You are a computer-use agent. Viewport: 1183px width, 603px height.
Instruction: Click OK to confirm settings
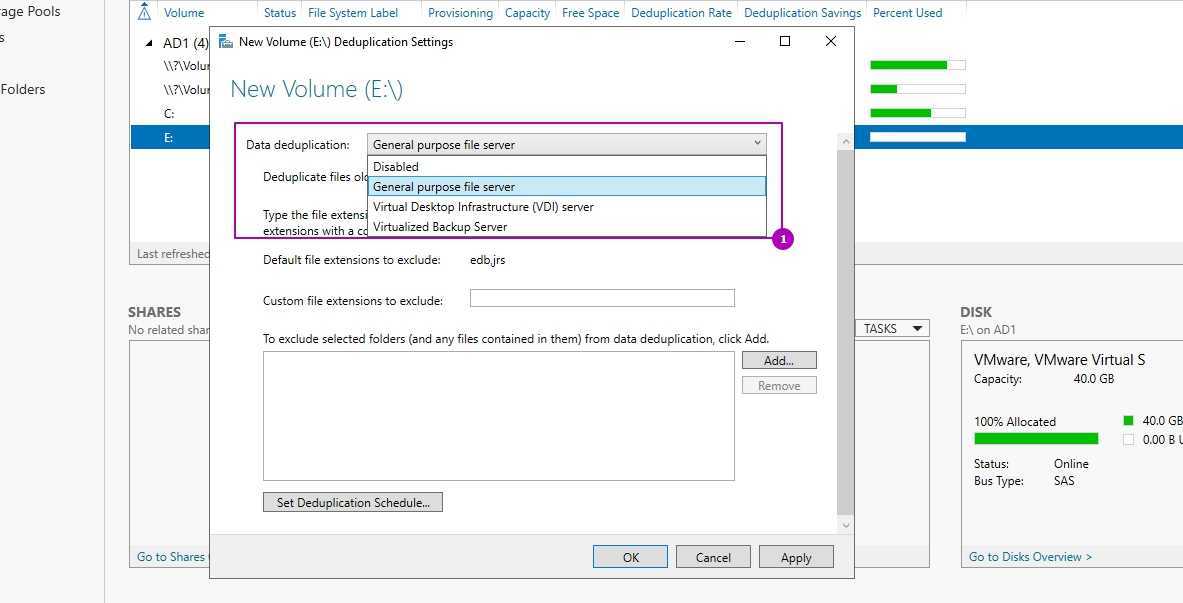tap(630, 557)
